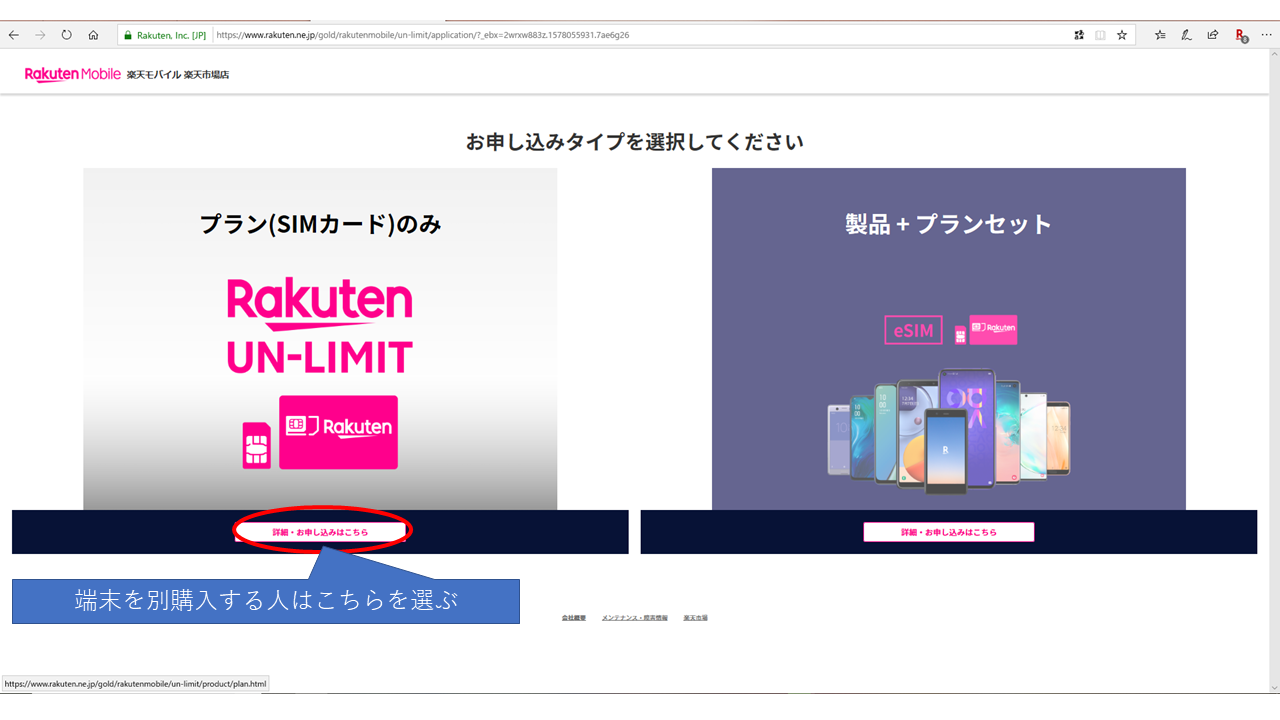The image size is (1280, 720).
Task: Click the share page icon
Action: 1212,35
